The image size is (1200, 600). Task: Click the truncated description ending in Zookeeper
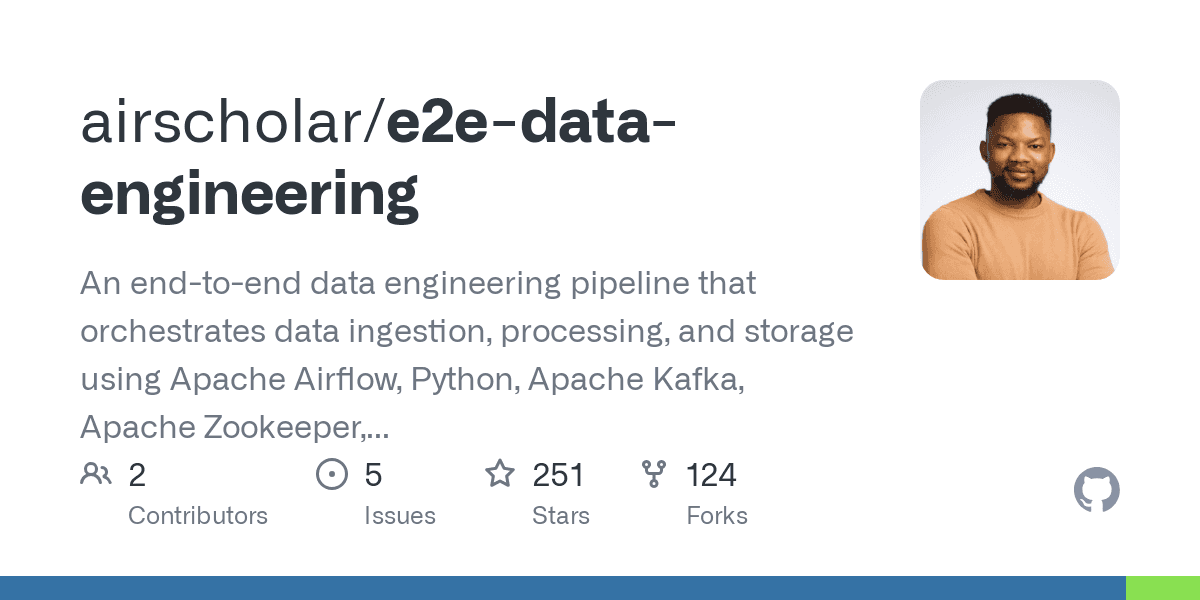pyautogui.click(x=235, y=427)
